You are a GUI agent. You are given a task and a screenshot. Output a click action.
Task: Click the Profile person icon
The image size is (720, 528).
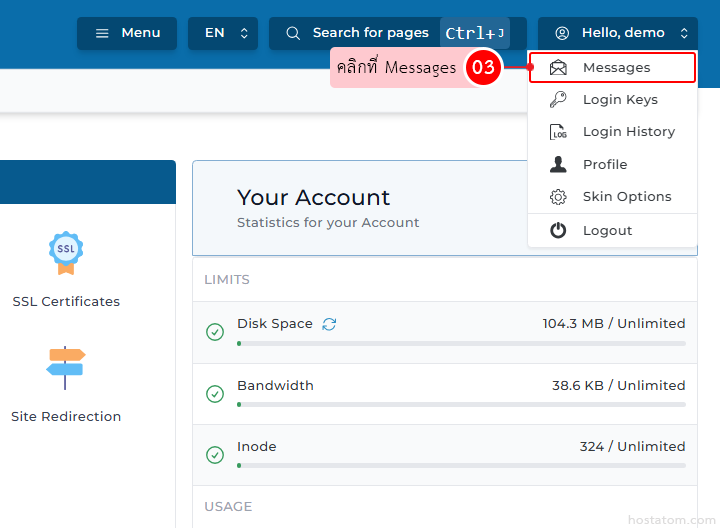(558, 165)
